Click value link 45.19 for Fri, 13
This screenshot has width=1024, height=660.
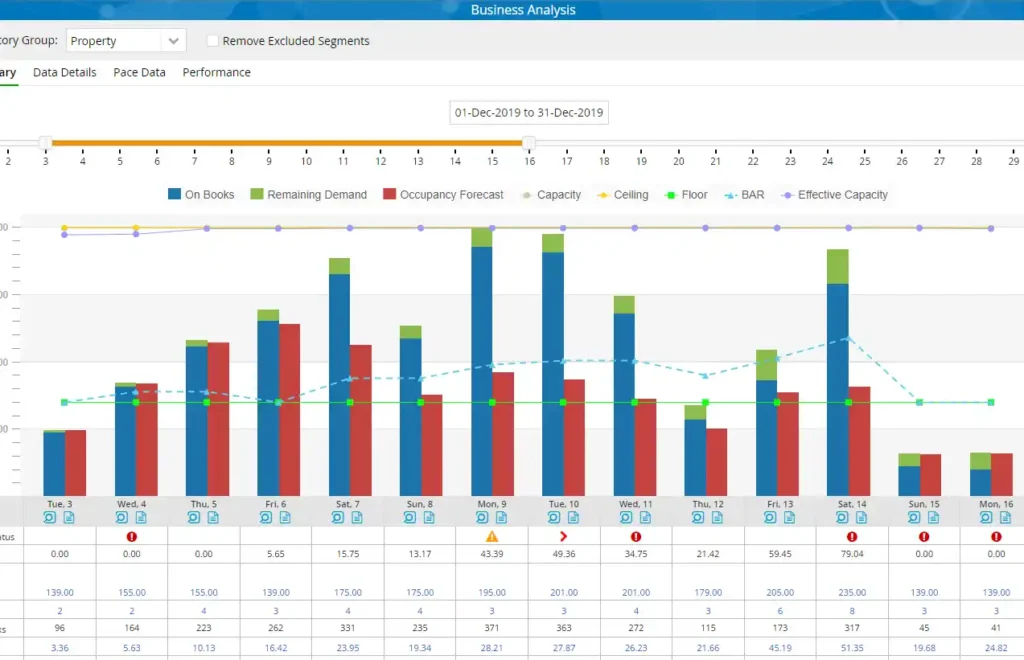780,648
